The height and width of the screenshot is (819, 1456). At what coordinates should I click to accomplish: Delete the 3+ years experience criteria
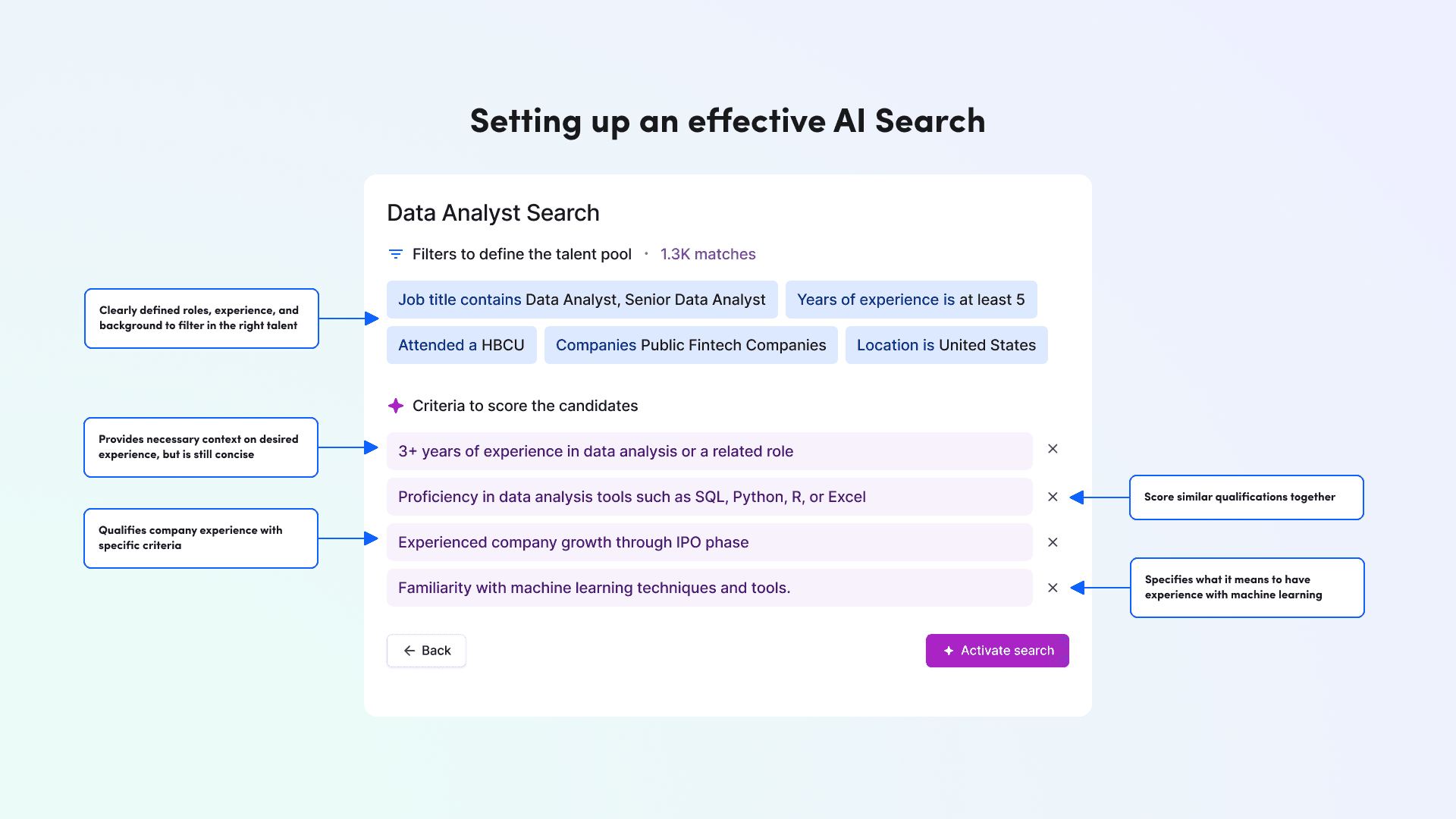pos(1053,448)
